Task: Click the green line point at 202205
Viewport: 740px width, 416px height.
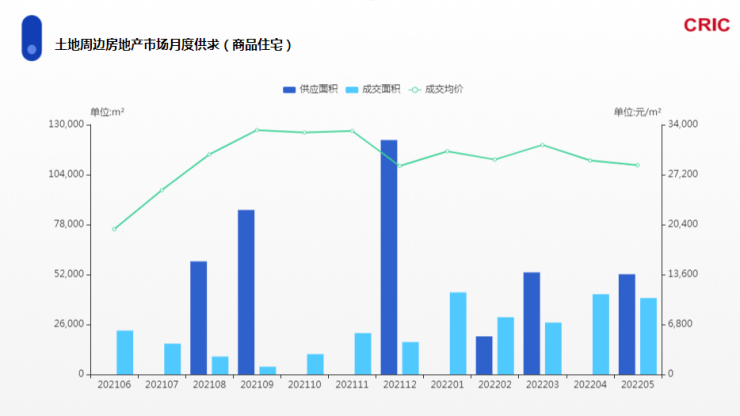Action: click(638, 165)
